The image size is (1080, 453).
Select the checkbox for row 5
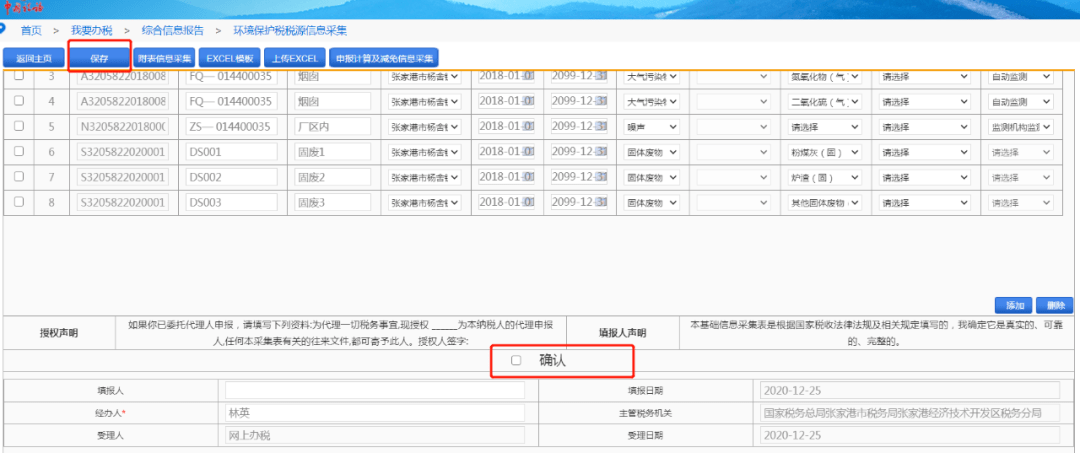(19, 125)
